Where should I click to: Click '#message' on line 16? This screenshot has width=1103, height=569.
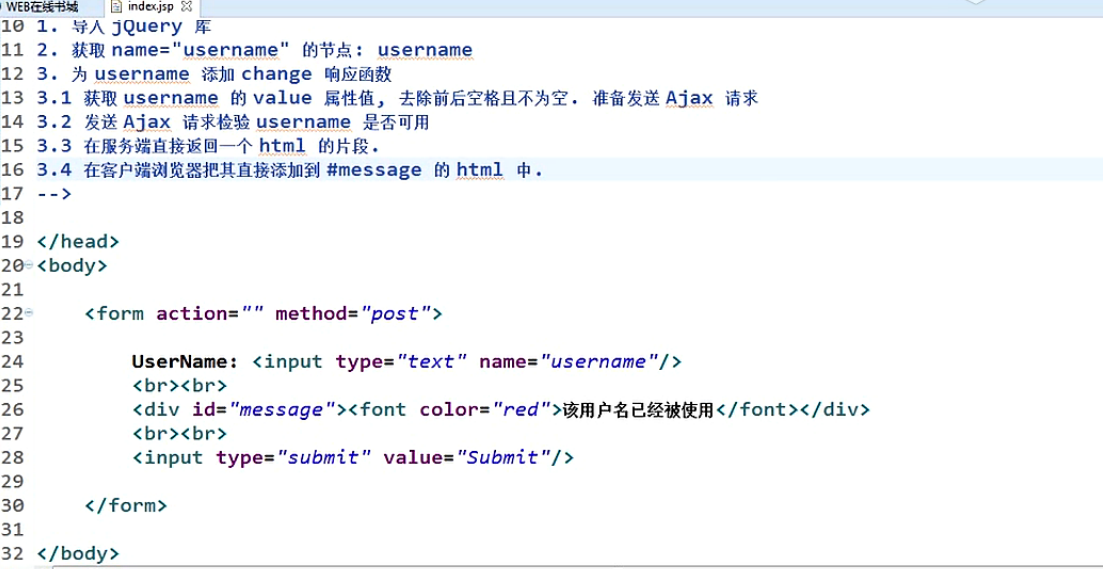[374, 170]
